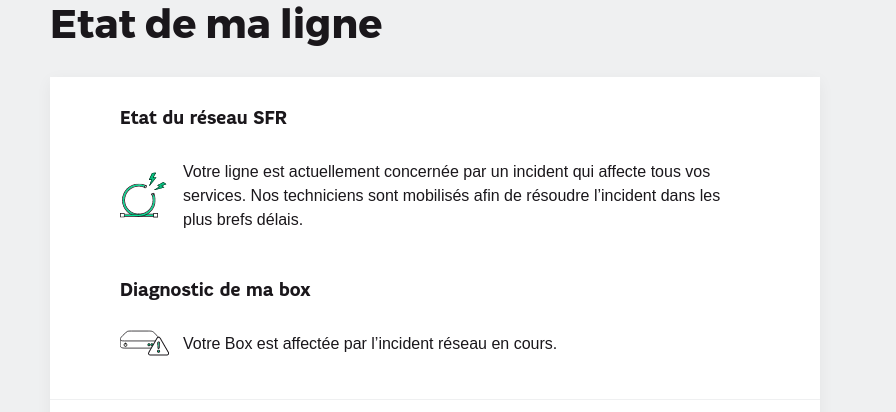The width and height of the screenshot is (896, 412).
Task: Click the cable connector ends of network icon
Action: pos(138,215)
